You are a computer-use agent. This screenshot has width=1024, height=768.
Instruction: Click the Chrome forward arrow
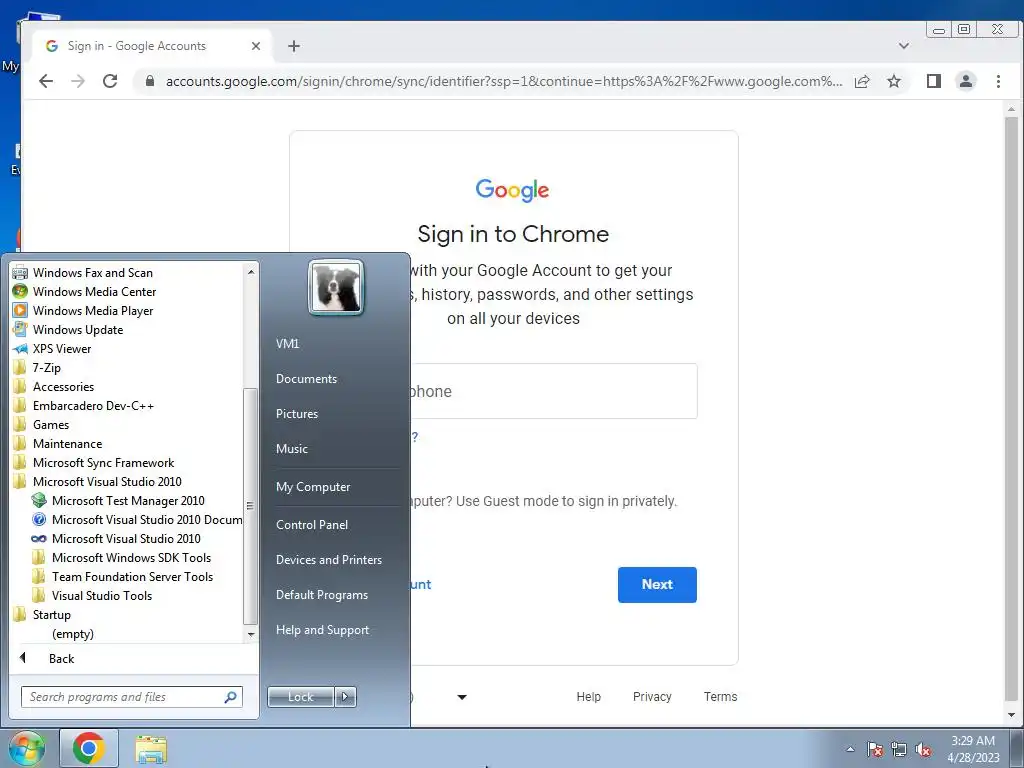pyautogui.click(x=78, y=81)
